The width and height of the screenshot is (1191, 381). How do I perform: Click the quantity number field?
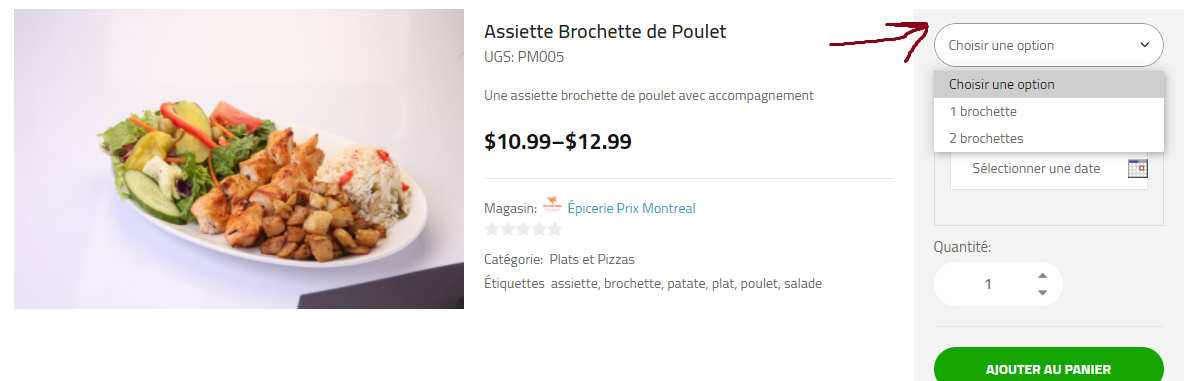coord(987,284)
